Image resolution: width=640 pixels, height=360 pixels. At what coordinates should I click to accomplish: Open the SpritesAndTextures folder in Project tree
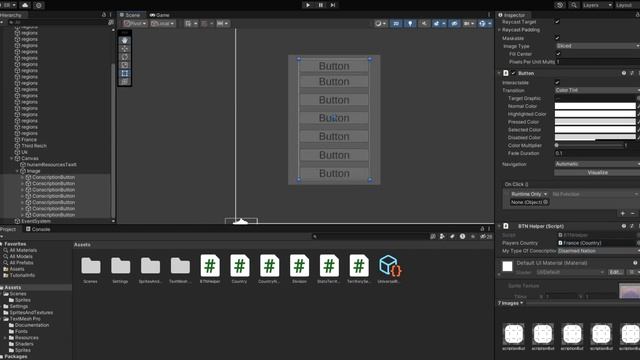[31, 313]
